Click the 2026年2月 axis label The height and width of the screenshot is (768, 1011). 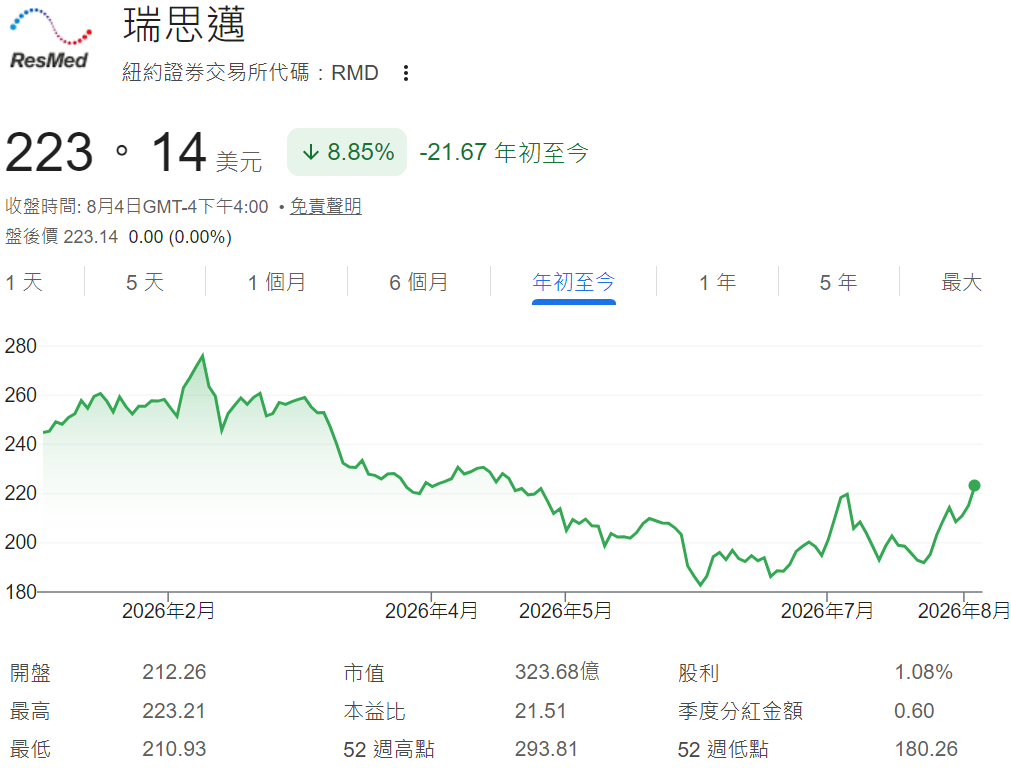(x=168, y=611)
